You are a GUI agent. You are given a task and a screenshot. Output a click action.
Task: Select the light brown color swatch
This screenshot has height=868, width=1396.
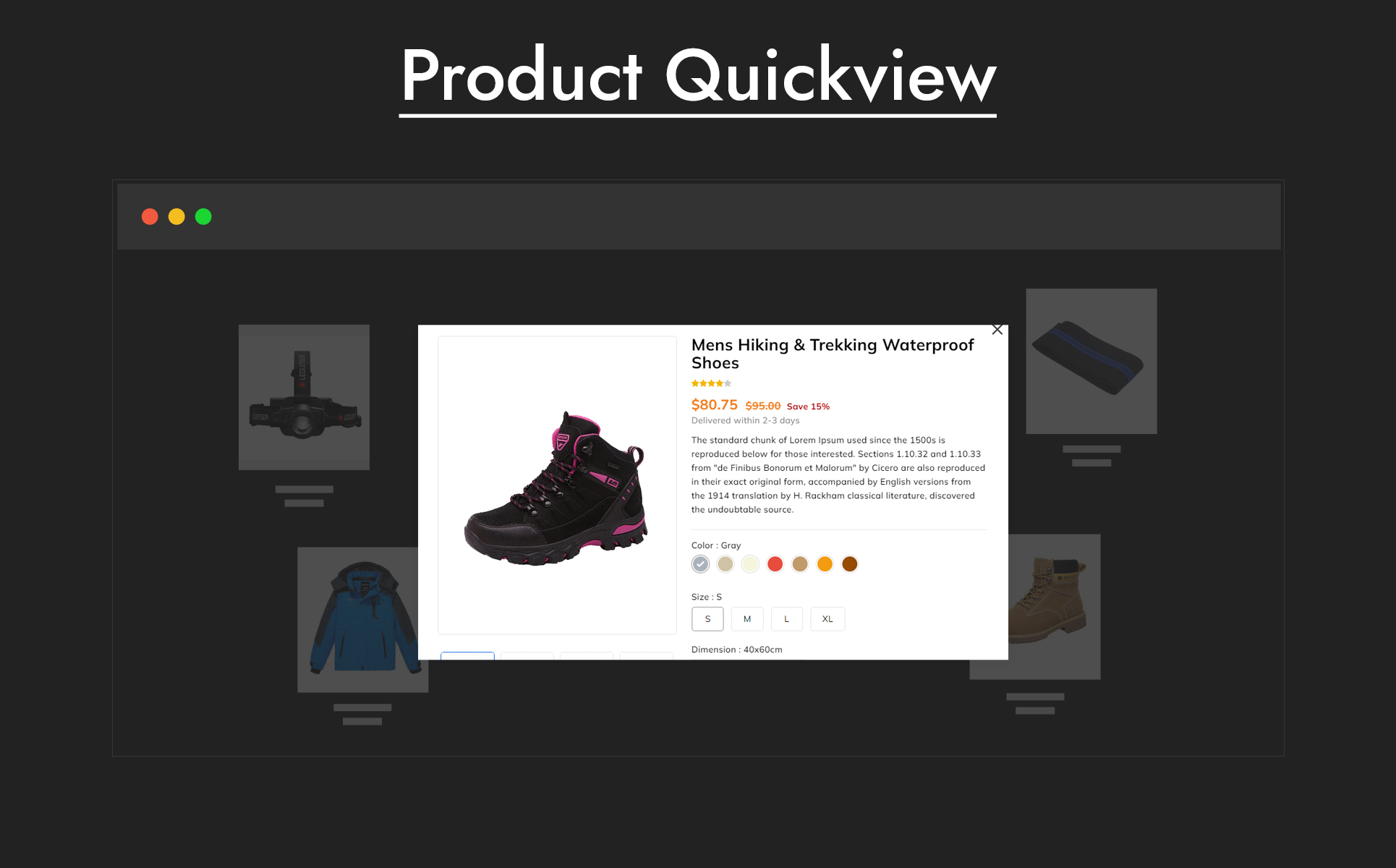(800, 564)
